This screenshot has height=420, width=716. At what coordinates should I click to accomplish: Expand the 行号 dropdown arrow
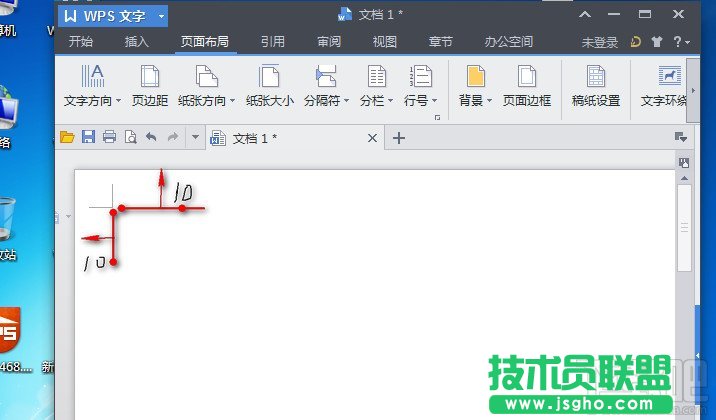point(434,100)
